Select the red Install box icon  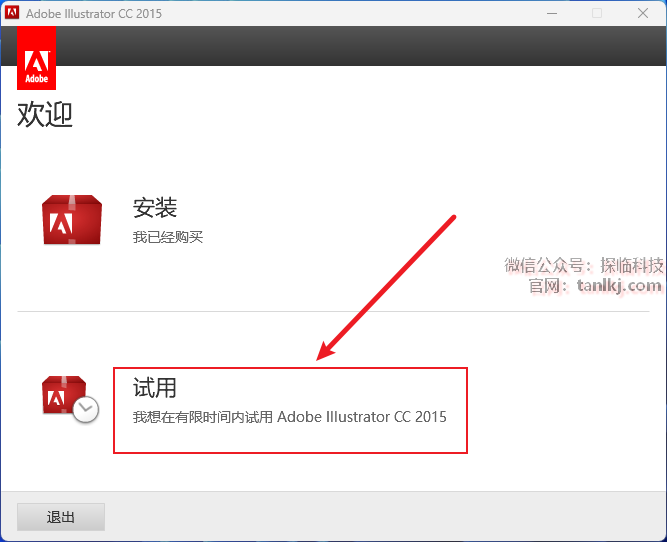[x=71, y=220]
